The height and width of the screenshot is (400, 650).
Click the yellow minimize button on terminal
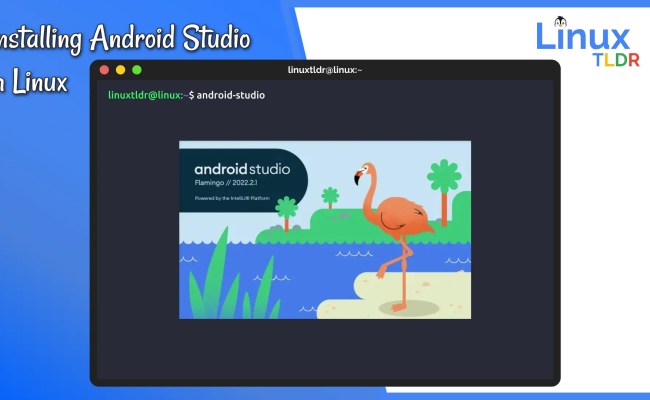pyautogui.click(x=121, y=70)
